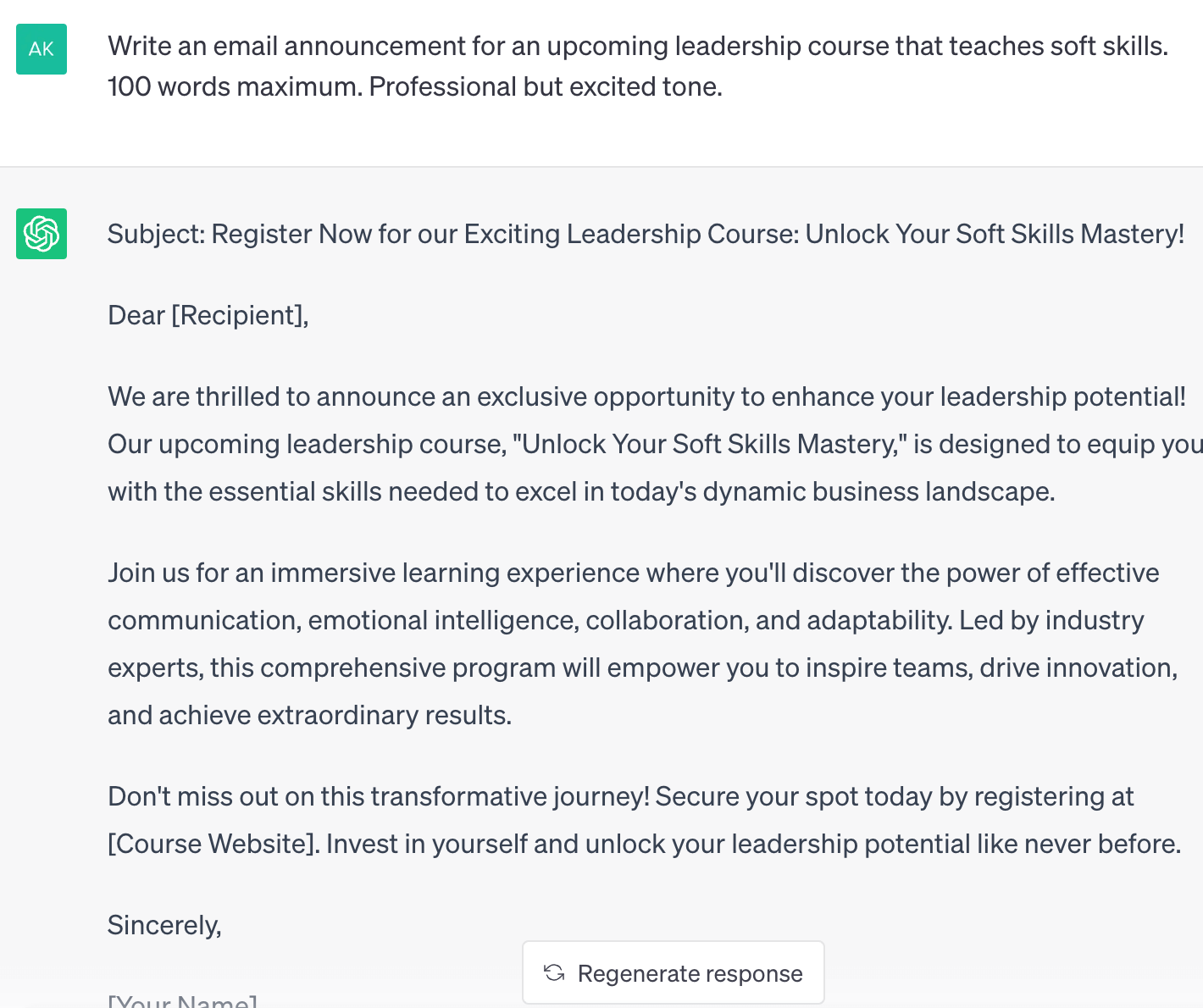
Task: Click the circular arrows regenerate icon
Action: point(554,973)
